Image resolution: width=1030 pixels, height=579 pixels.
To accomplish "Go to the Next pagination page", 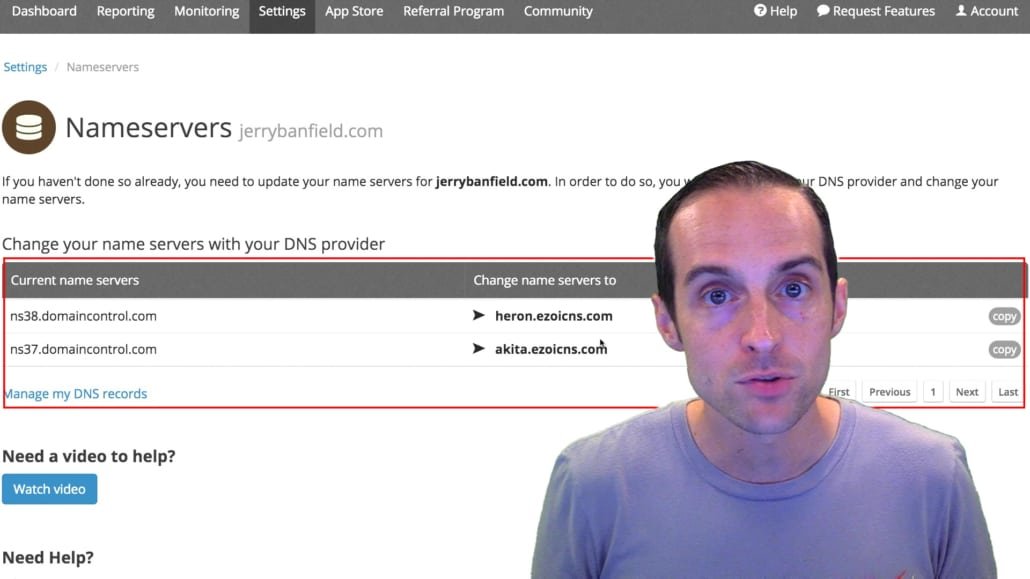I will tap(966, 392).
